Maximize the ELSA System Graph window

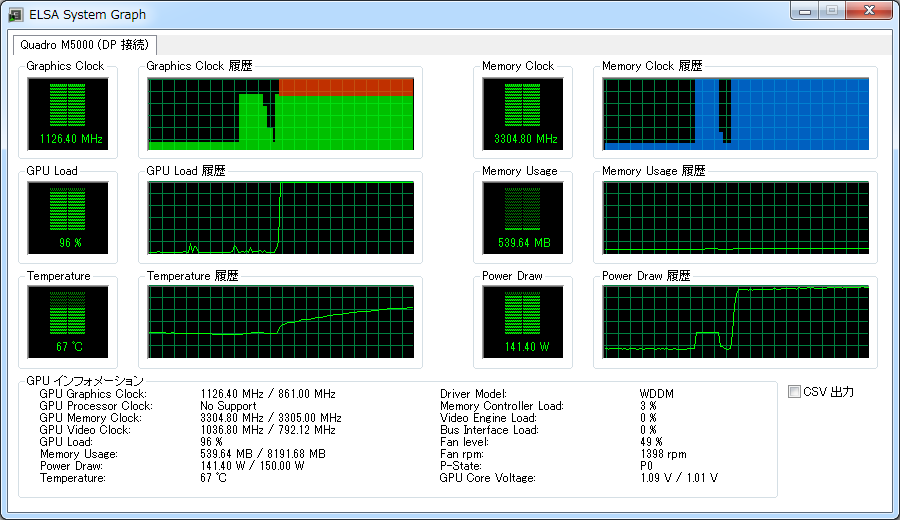pos(832,10)
